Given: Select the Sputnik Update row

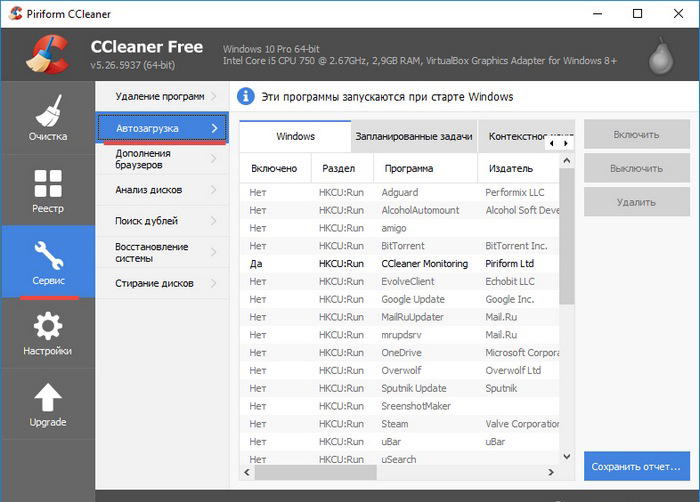Looking at the screenshot, I should click(399, 389).
